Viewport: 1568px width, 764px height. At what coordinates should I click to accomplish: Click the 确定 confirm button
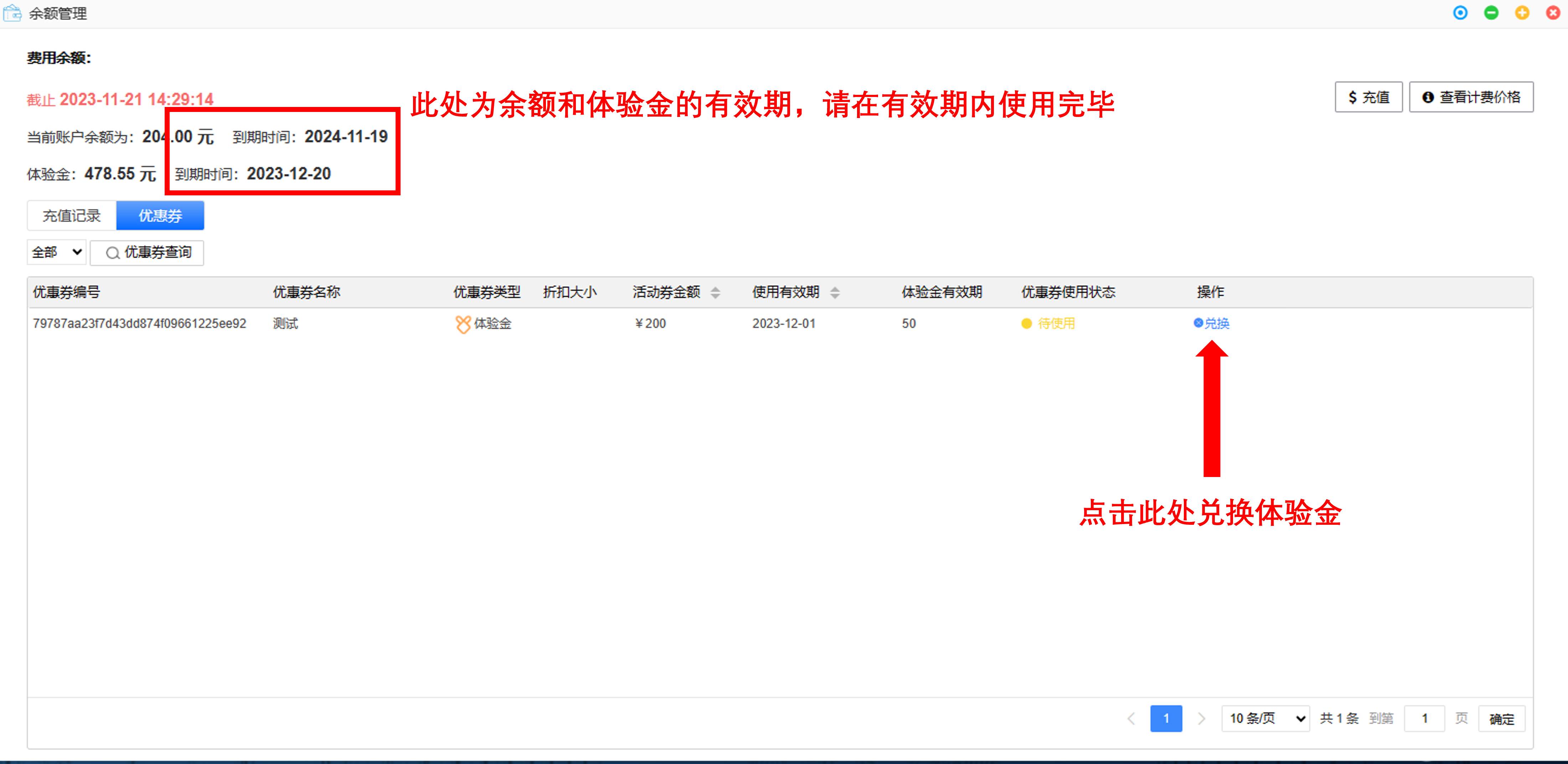click(1501, 719)
